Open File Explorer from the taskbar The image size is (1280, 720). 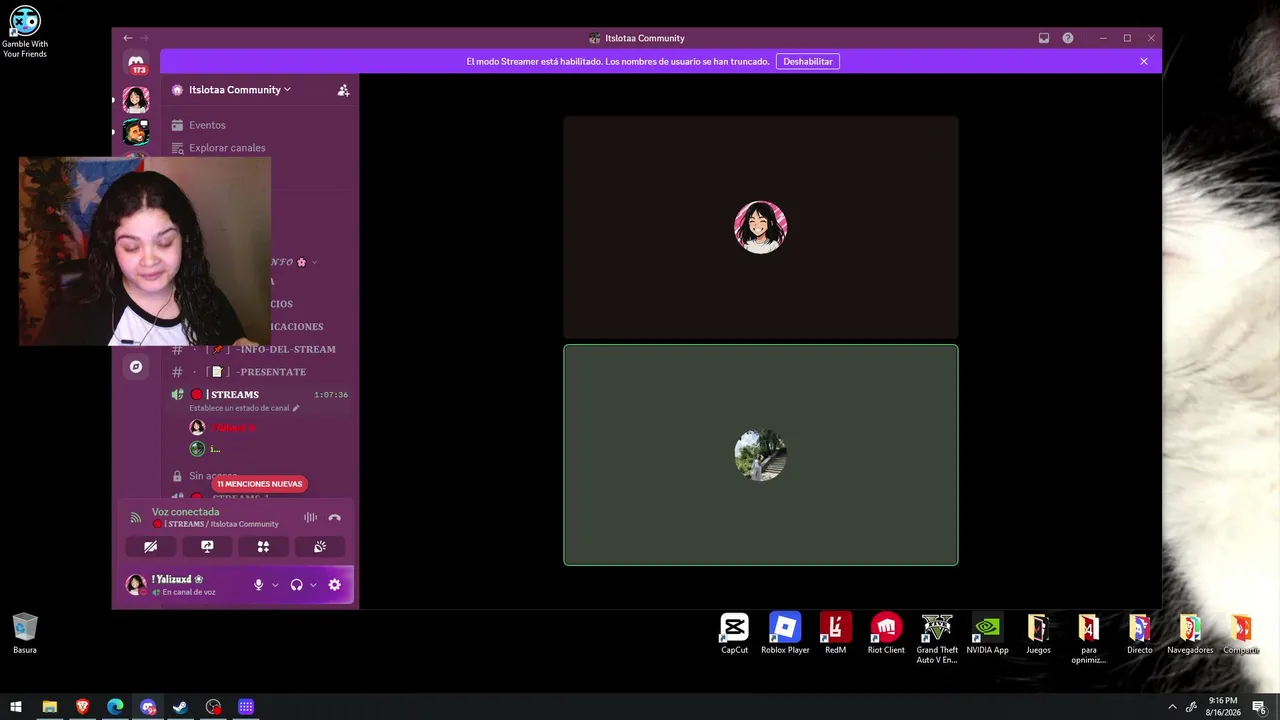tap(49, 707)
